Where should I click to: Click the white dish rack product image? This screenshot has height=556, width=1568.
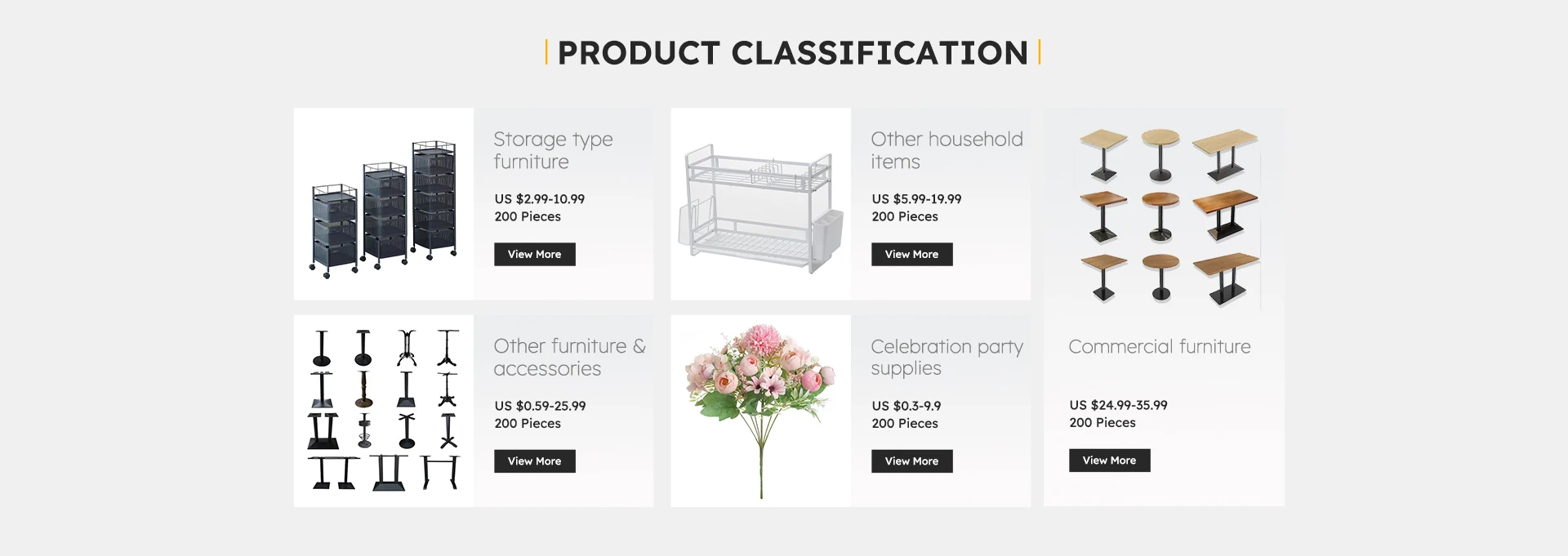(759, 208)
